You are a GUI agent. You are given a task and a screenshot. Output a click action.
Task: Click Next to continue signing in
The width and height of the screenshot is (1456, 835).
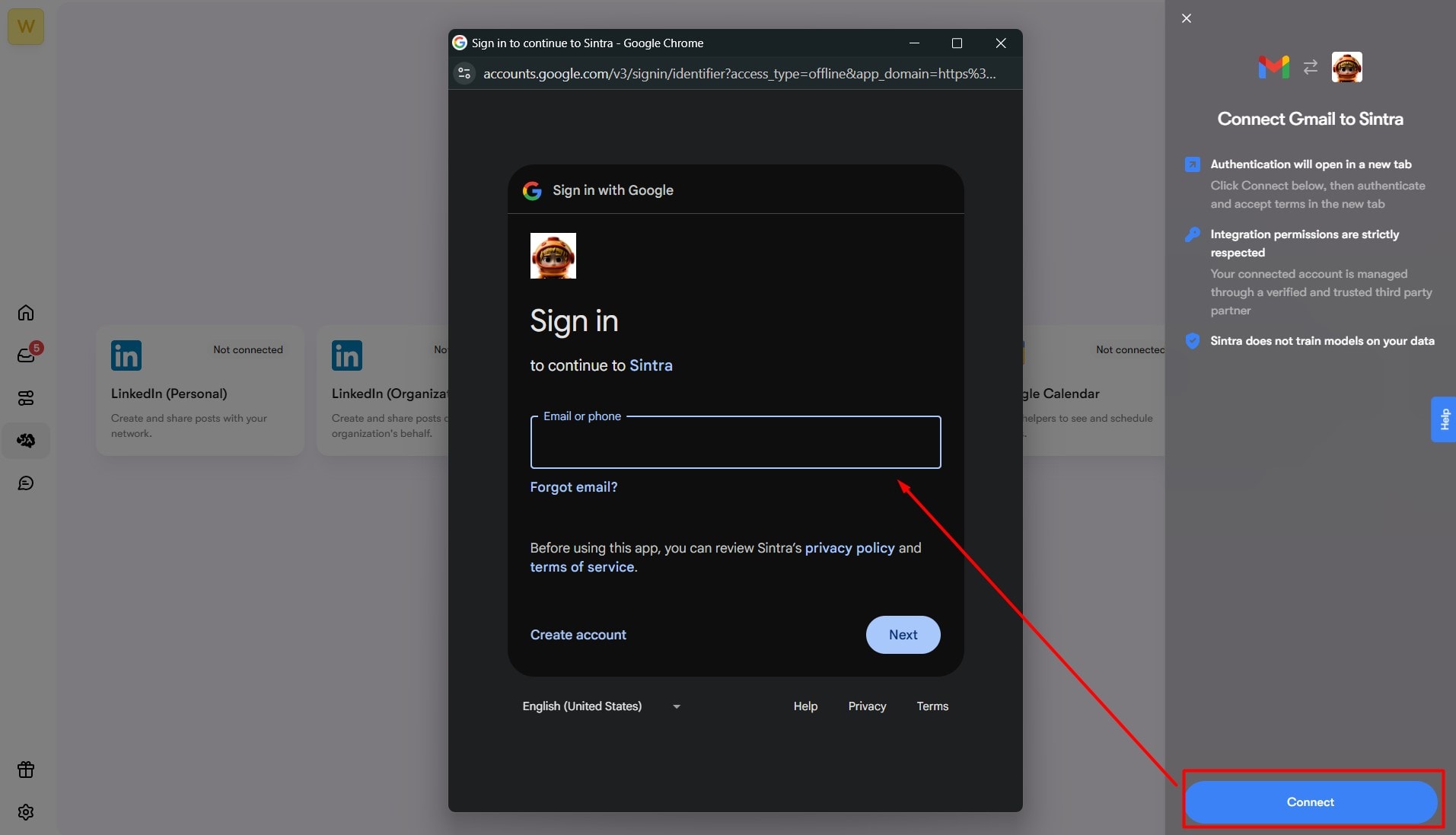(903, 634)
